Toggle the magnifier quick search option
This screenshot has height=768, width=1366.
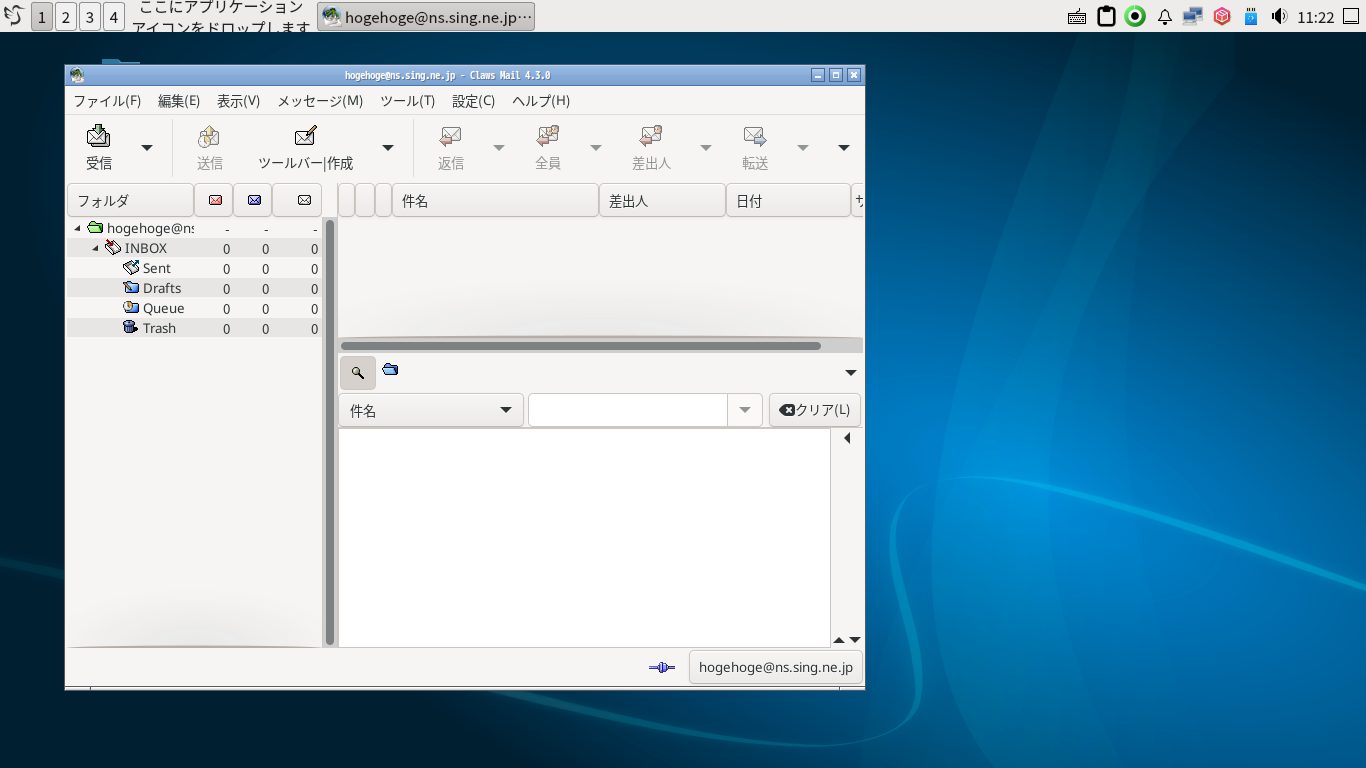coord(358,372)
